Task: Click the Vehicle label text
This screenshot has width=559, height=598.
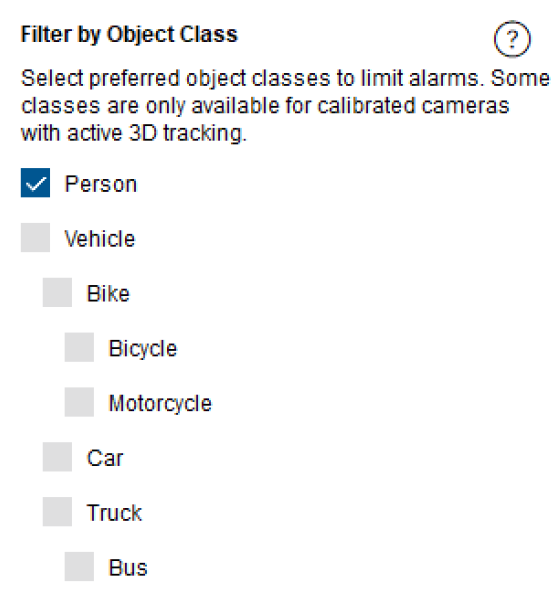Action: tap(100, 239)
